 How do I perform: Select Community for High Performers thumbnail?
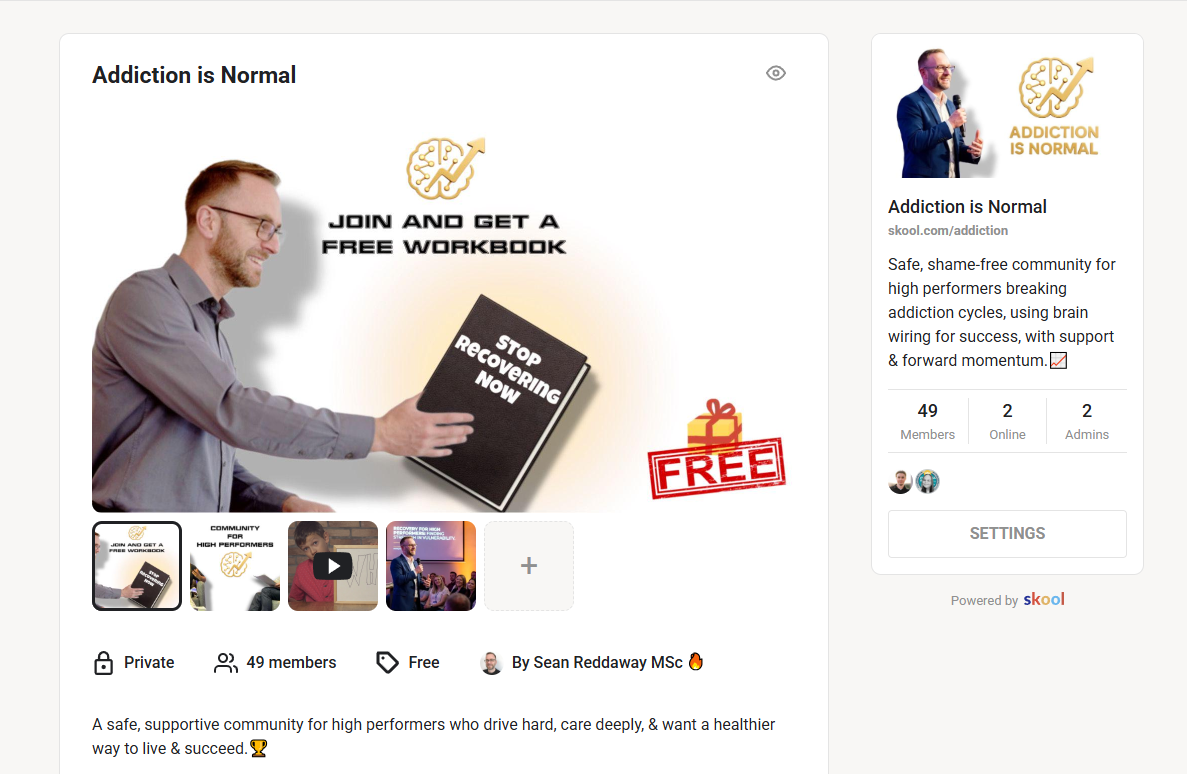(x=235, y=566)
